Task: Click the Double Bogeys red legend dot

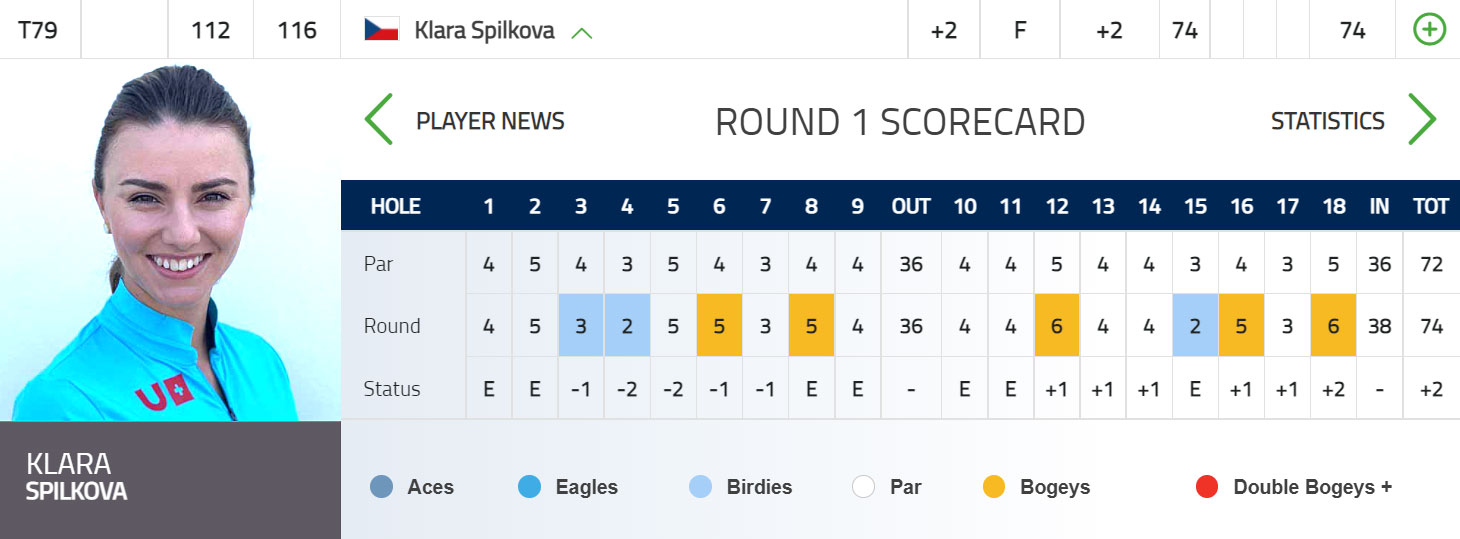Action: click(1207, 487)
